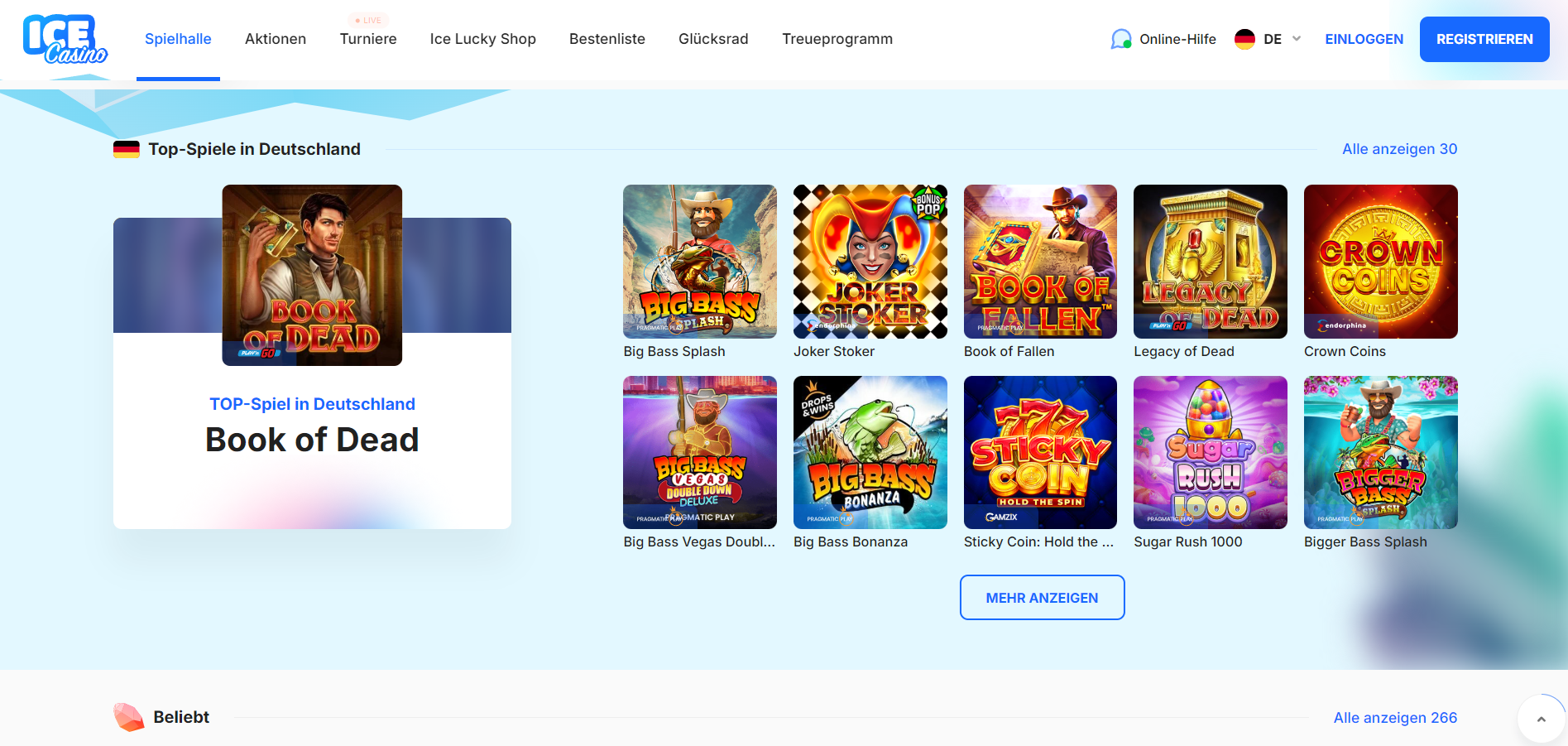Image resolution: width=1568 pixels, height=746 pixels.
Task: Click the scroll-to-top arrow button
Action: tap(1541, 719)
